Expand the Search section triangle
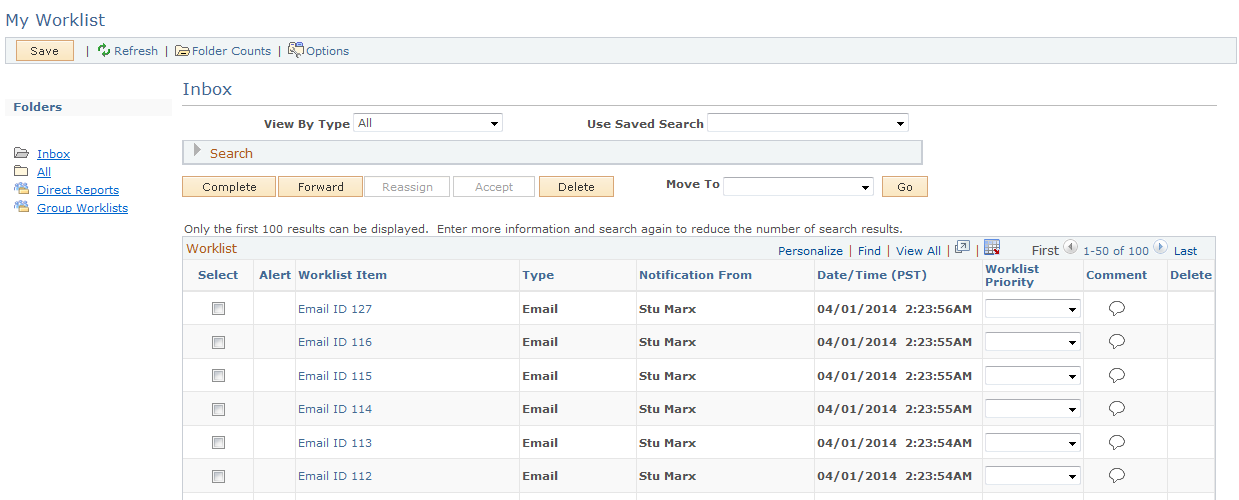 coord(197,151)
